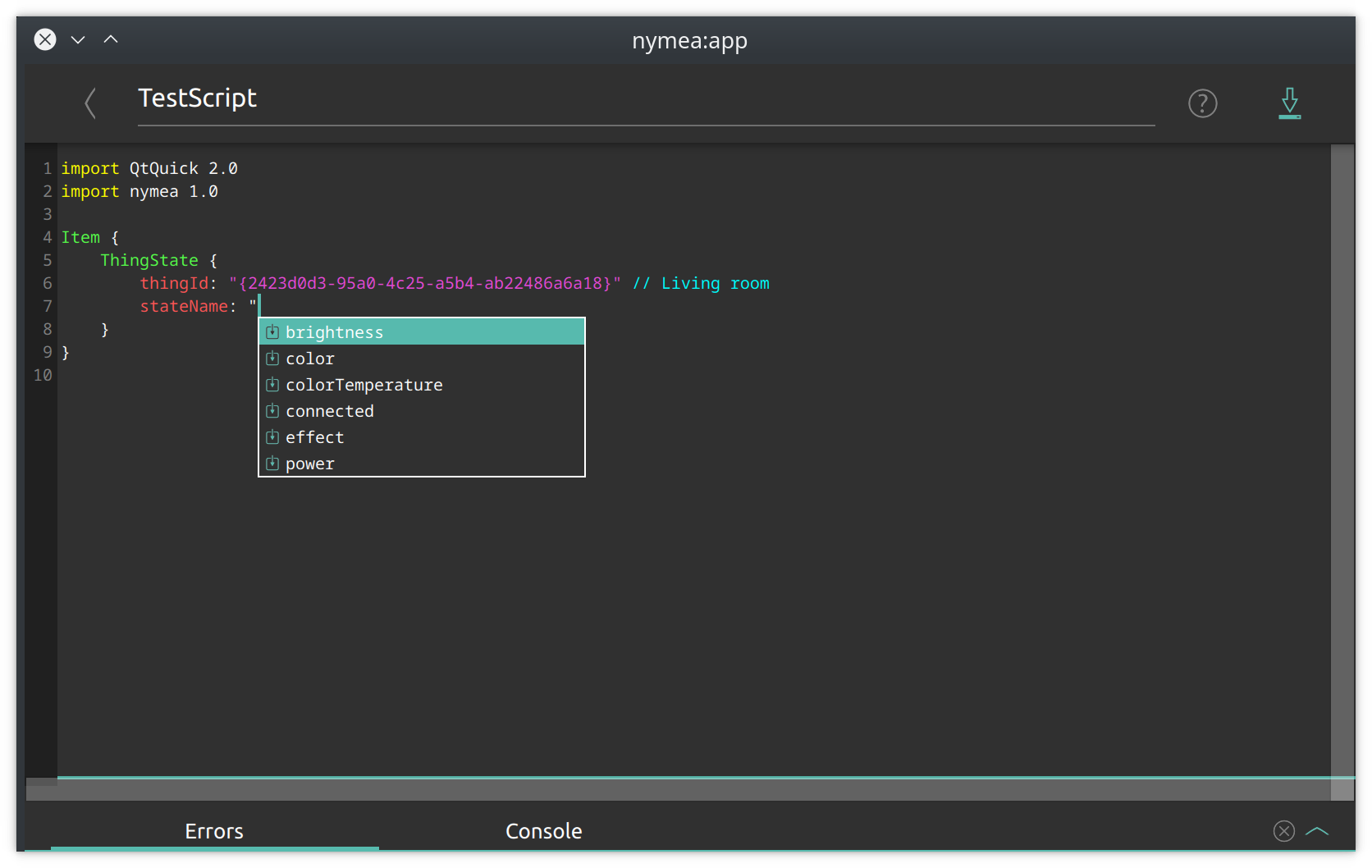Choose colorTemperature completion entry
The width and height of the screenshot is (1372, 868).
pos(422,385)
